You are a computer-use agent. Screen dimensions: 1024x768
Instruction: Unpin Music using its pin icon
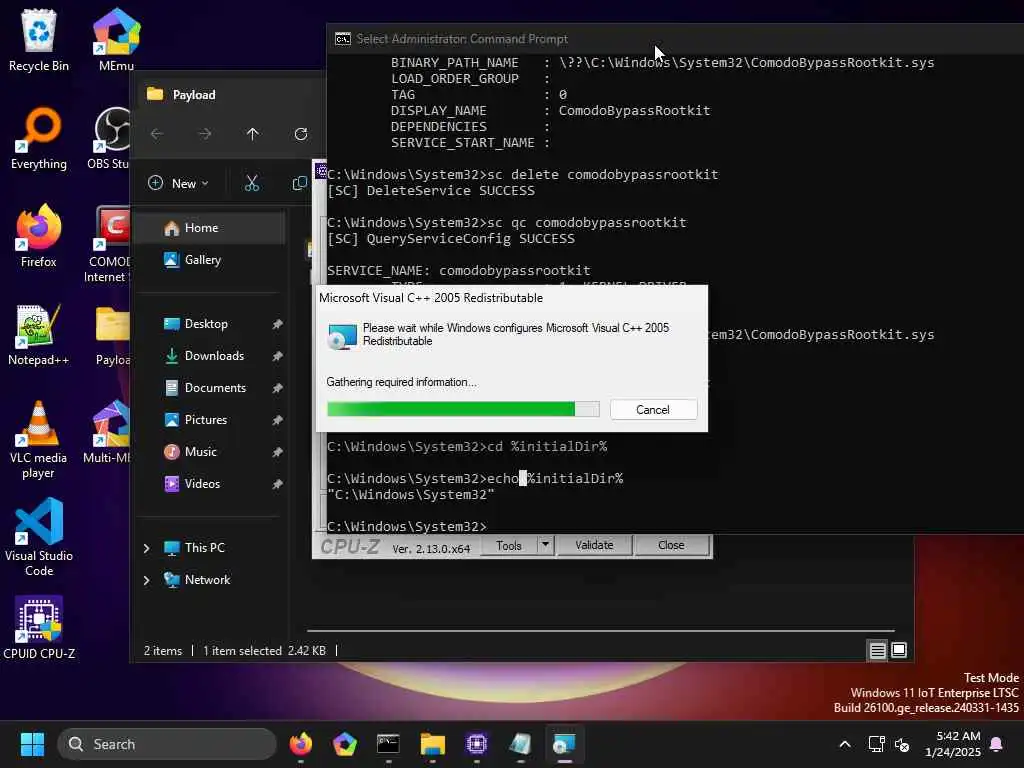point(277,452)
